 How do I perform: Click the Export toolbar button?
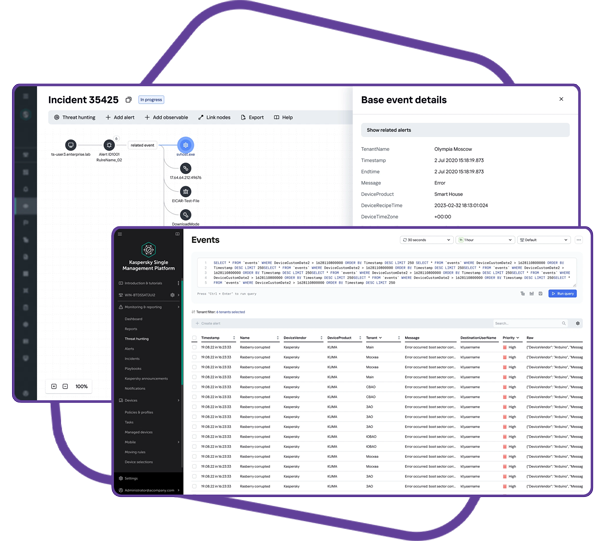pyautogui.click(x=253, y=117)
